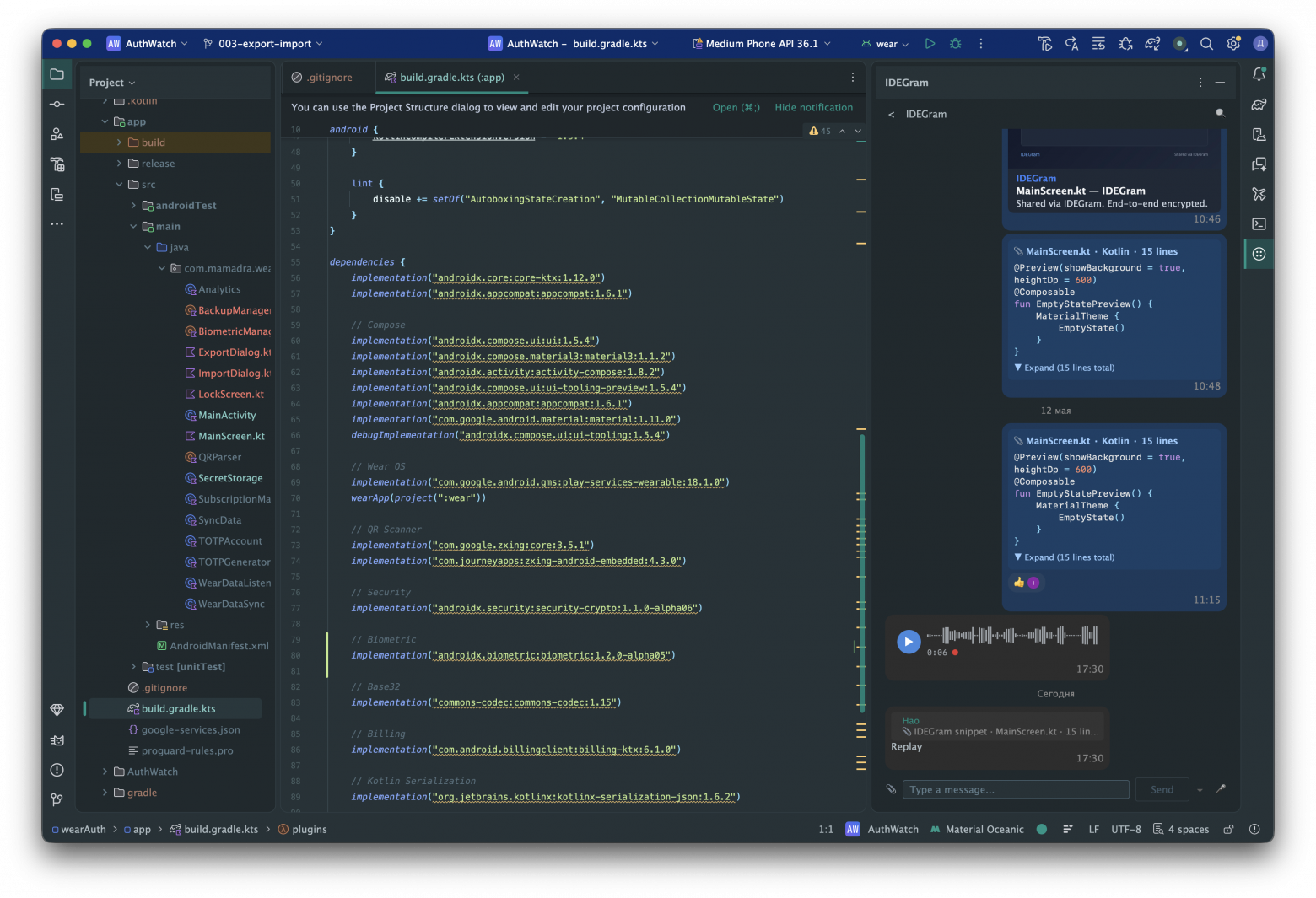Switch to .gitignore editor tab
1316x898 pixels.
coord(322,78)
